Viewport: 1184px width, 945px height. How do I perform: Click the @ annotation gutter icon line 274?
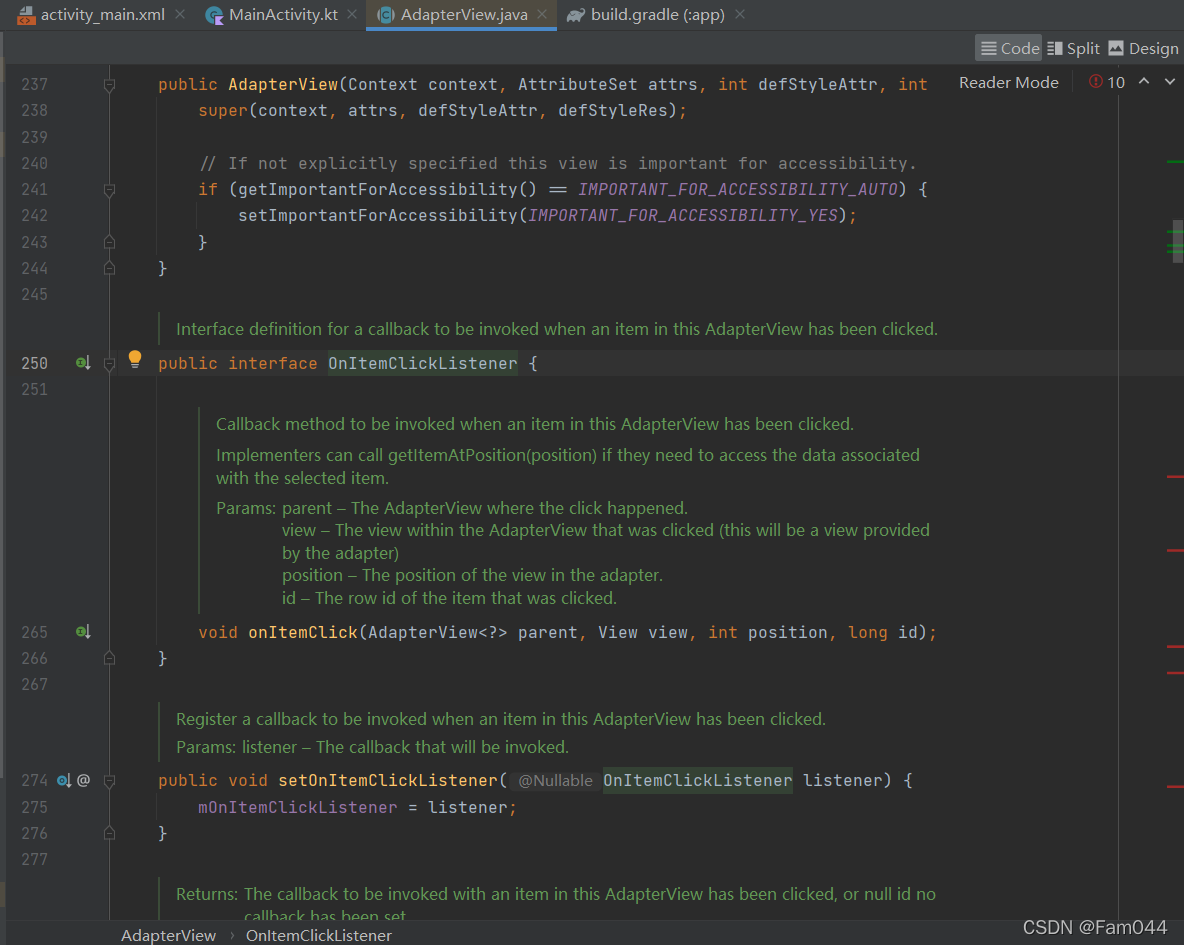pos(84,780)
